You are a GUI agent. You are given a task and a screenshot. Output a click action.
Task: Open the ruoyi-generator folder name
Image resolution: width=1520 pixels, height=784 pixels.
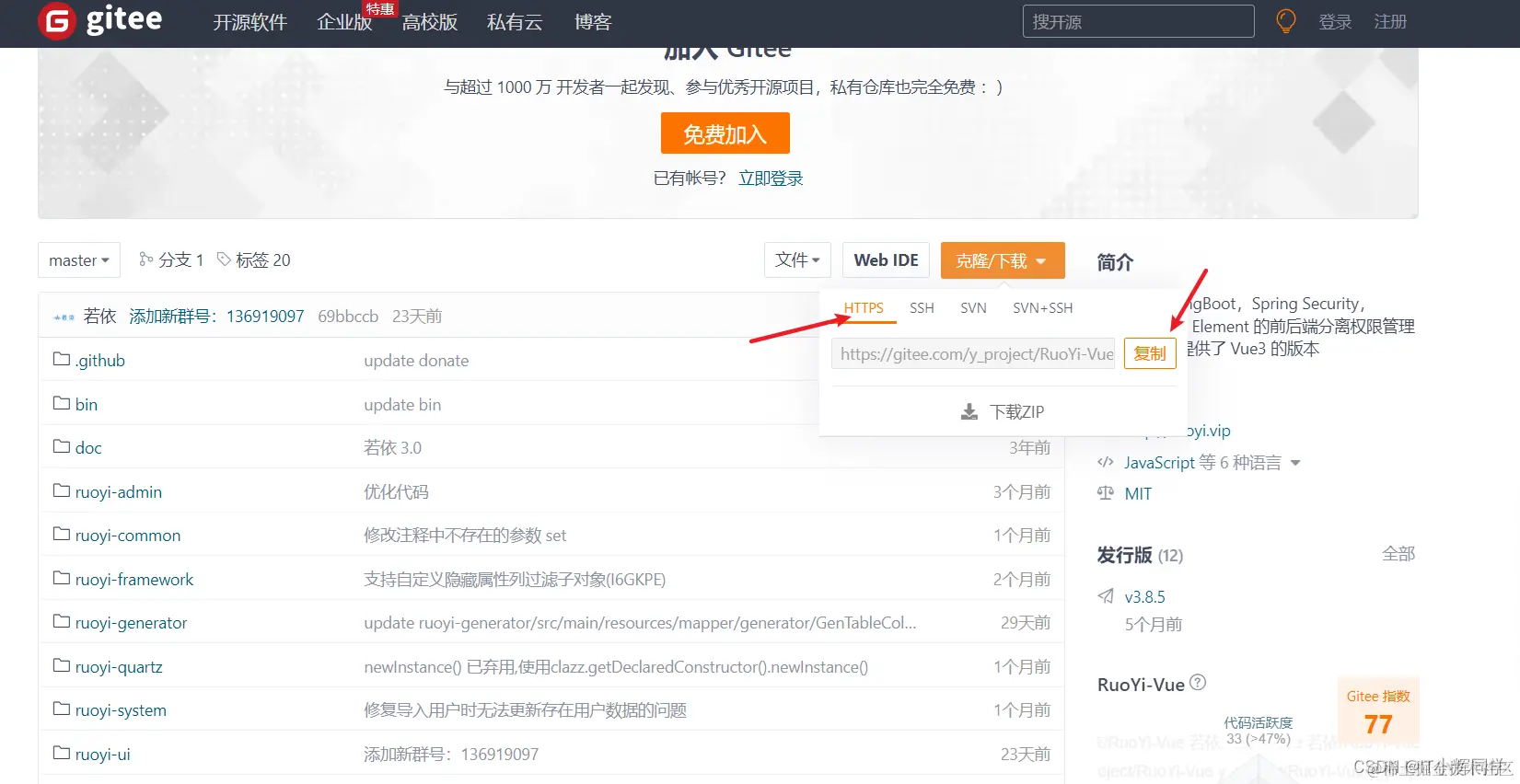click(131, 623)
